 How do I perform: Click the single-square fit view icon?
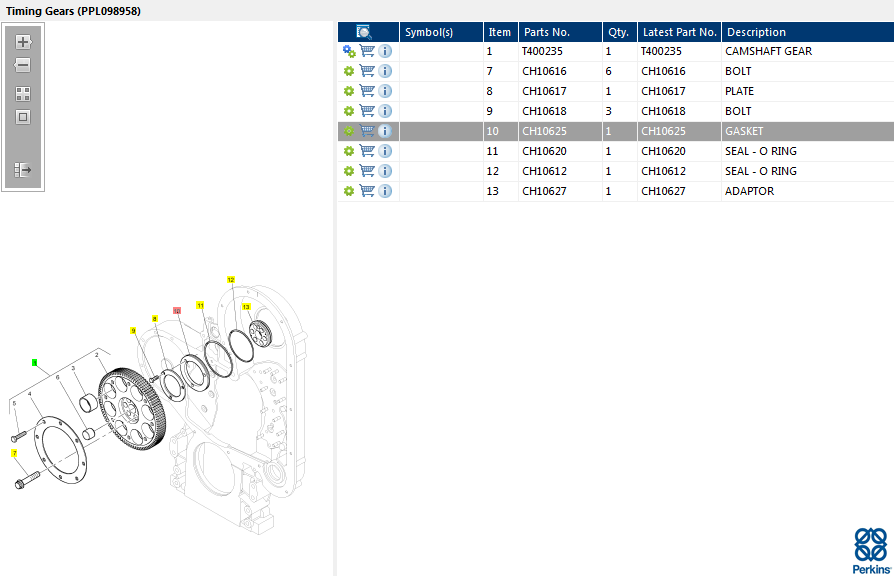click(x=23, y=117)
